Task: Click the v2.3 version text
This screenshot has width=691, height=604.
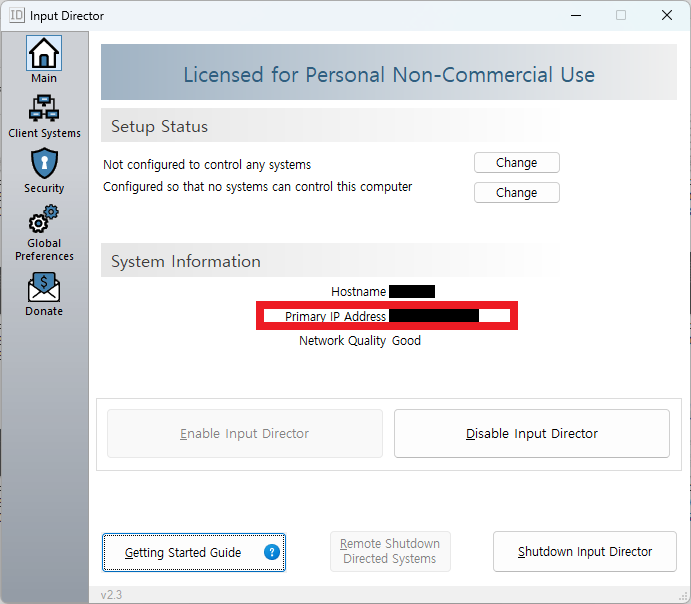Action: click(111, 595)
